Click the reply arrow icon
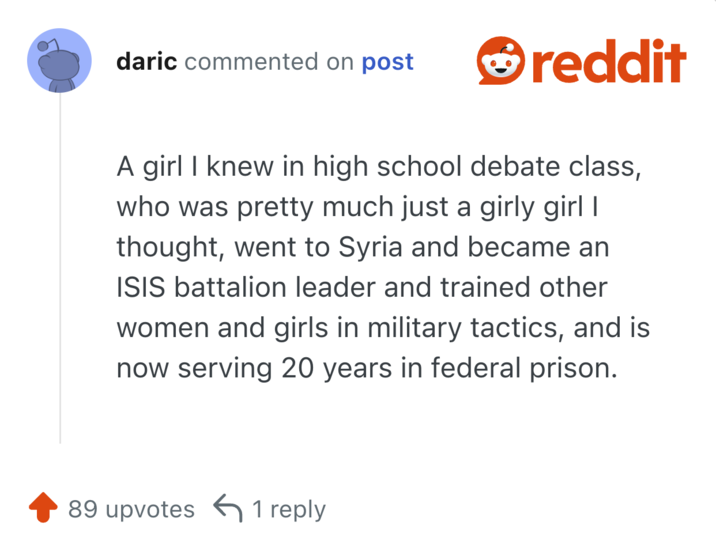Screen dimensions: 716x537 tap(228, 508)
